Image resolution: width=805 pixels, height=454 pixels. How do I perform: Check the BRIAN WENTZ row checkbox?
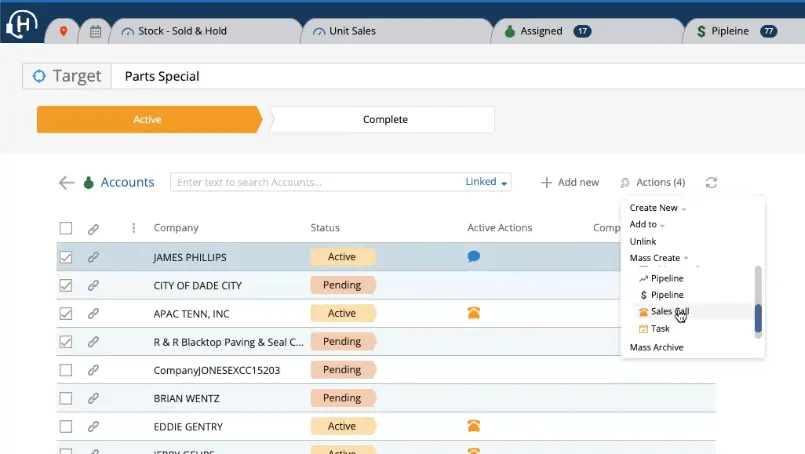66,398
